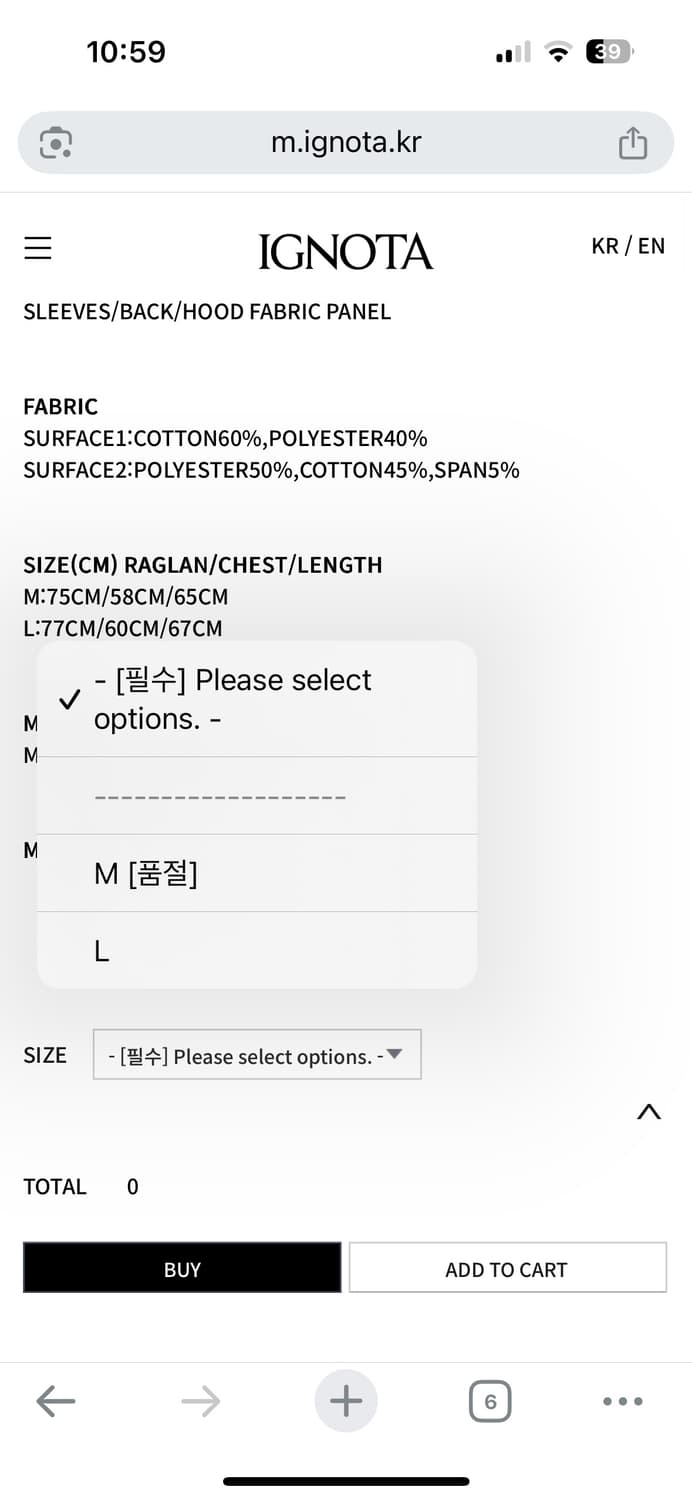The width and height of the screenshot is (692, 1500).
Task: Open the three-dot browser menu
Action: [x=623, y=1402]
